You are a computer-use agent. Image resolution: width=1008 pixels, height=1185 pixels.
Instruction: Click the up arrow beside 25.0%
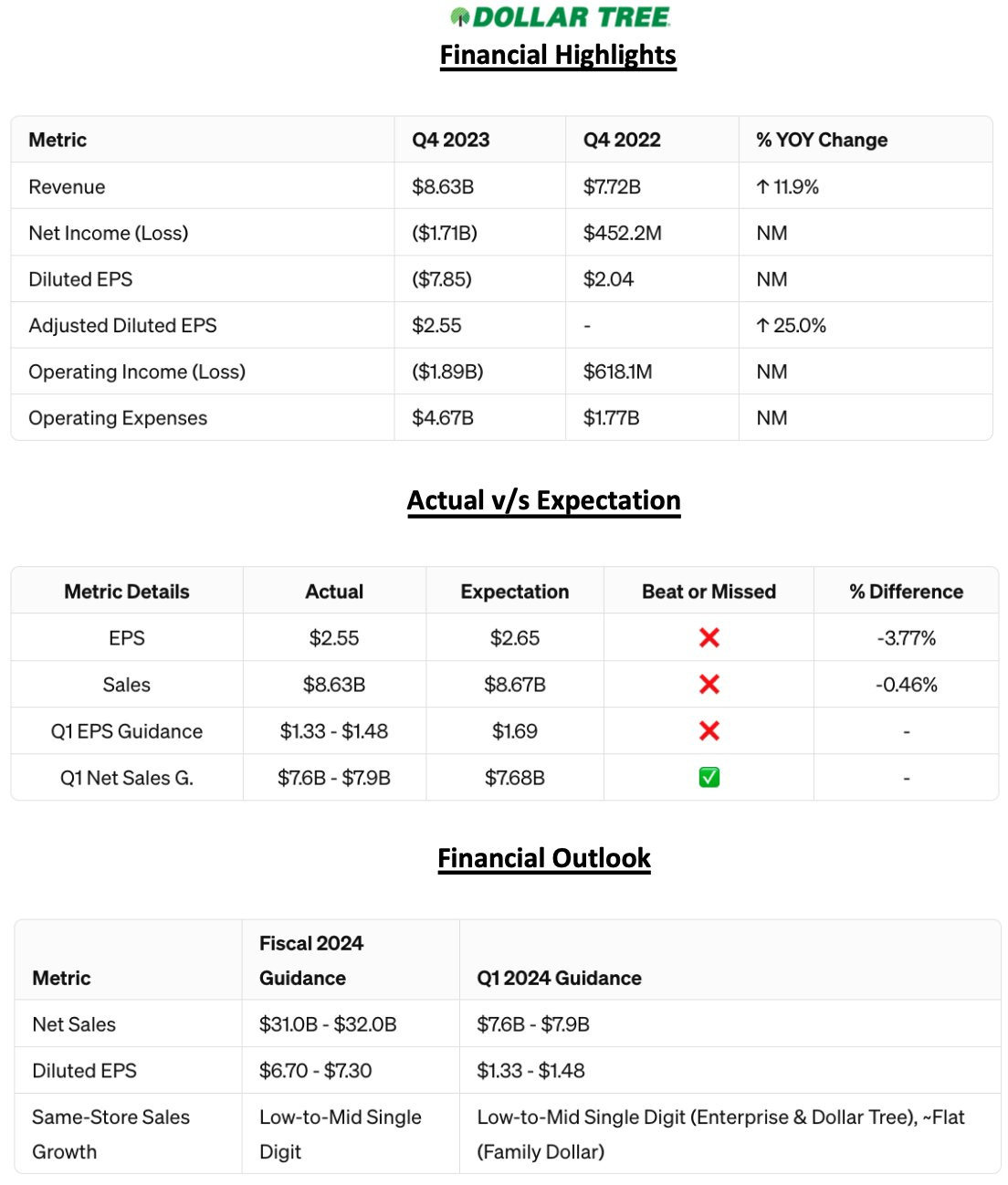pos(763,326)
